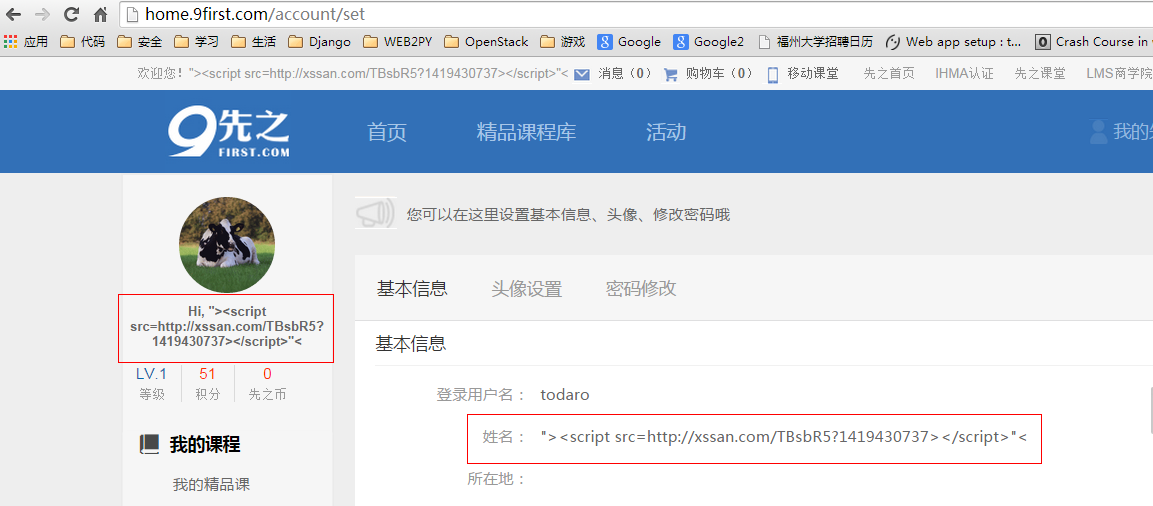Image resolution: width=1153 pixels, height=506 pixels.
Task: Click the username value todaro
Action: point(565,395)
